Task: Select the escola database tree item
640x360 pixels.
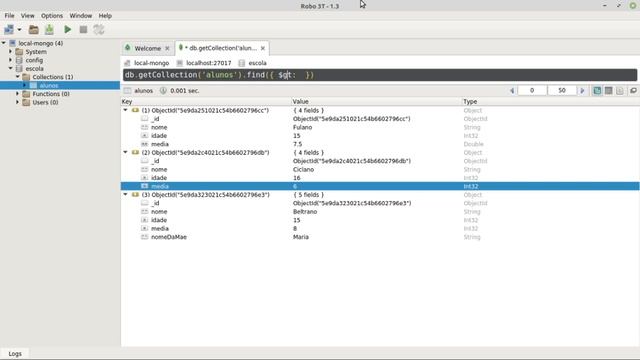Action: (34, 69)
